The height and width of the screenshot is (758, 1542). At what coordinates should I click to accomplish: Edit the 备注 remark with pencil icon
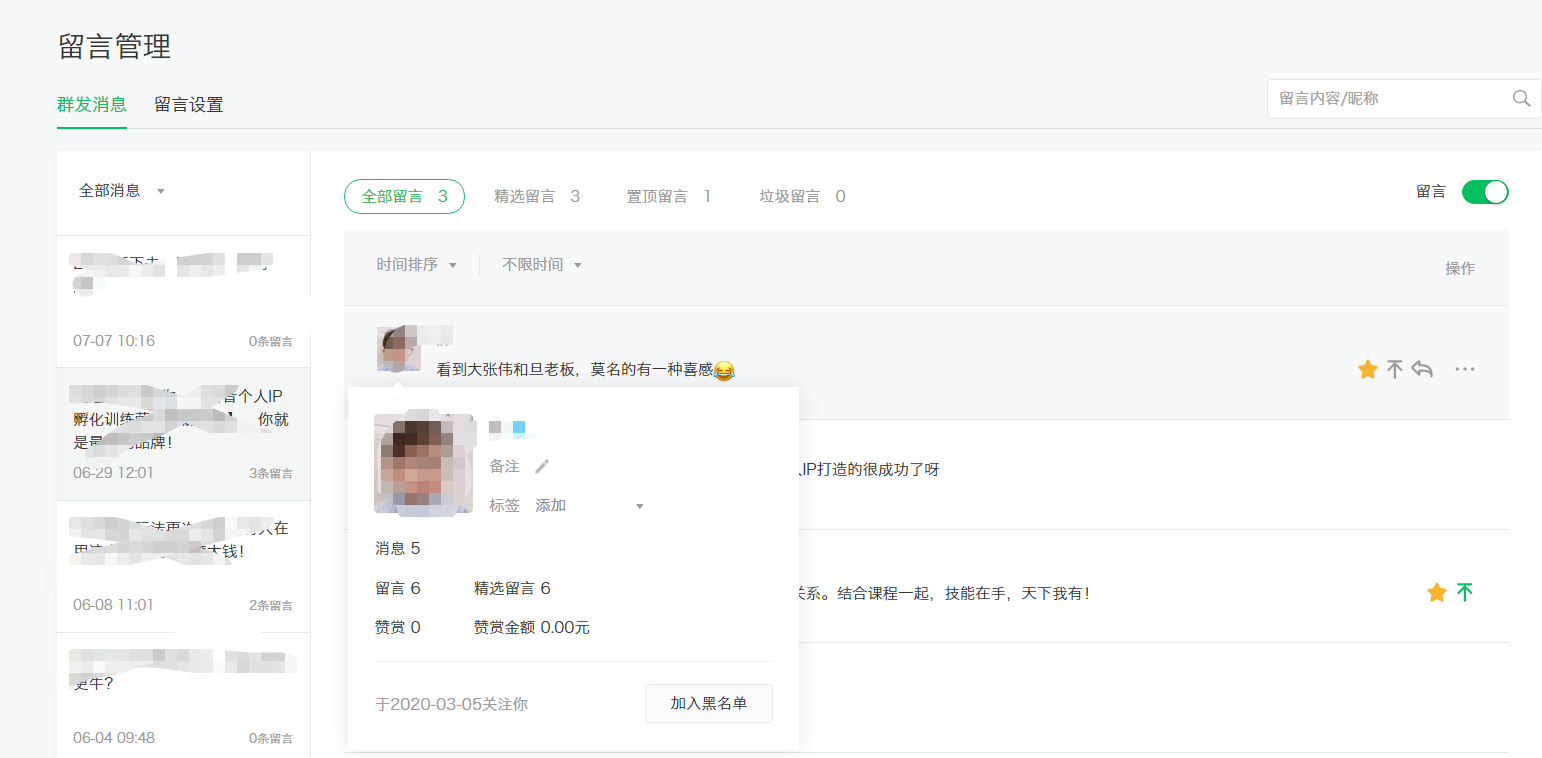pyautogui.click(x=542, y=466)
